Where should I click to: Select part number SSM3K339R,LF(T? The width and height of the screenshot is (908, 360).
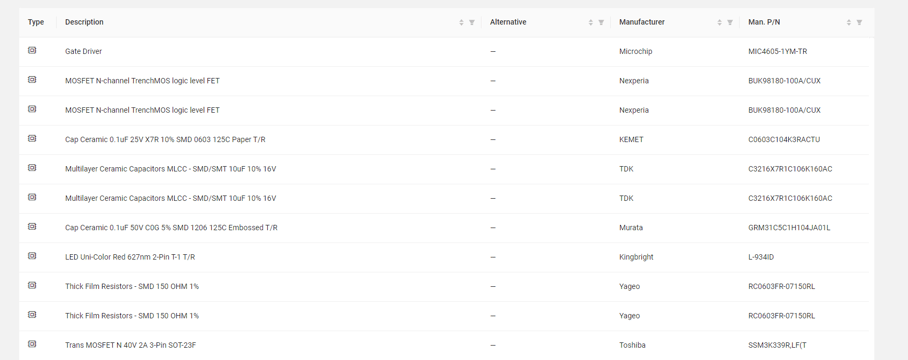click(x=777, y=345)
